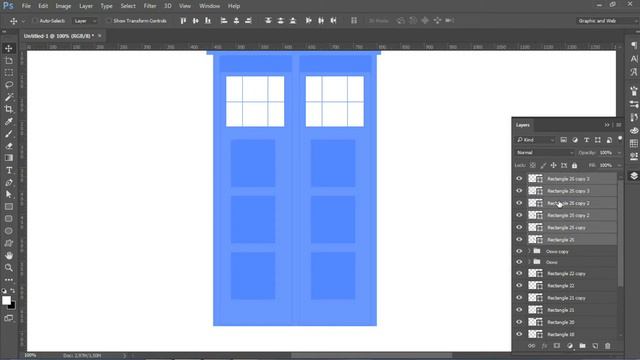This screenshot has height=360, width=640.
Task: Select the Layers panel tab
Action: pos(522,125)
